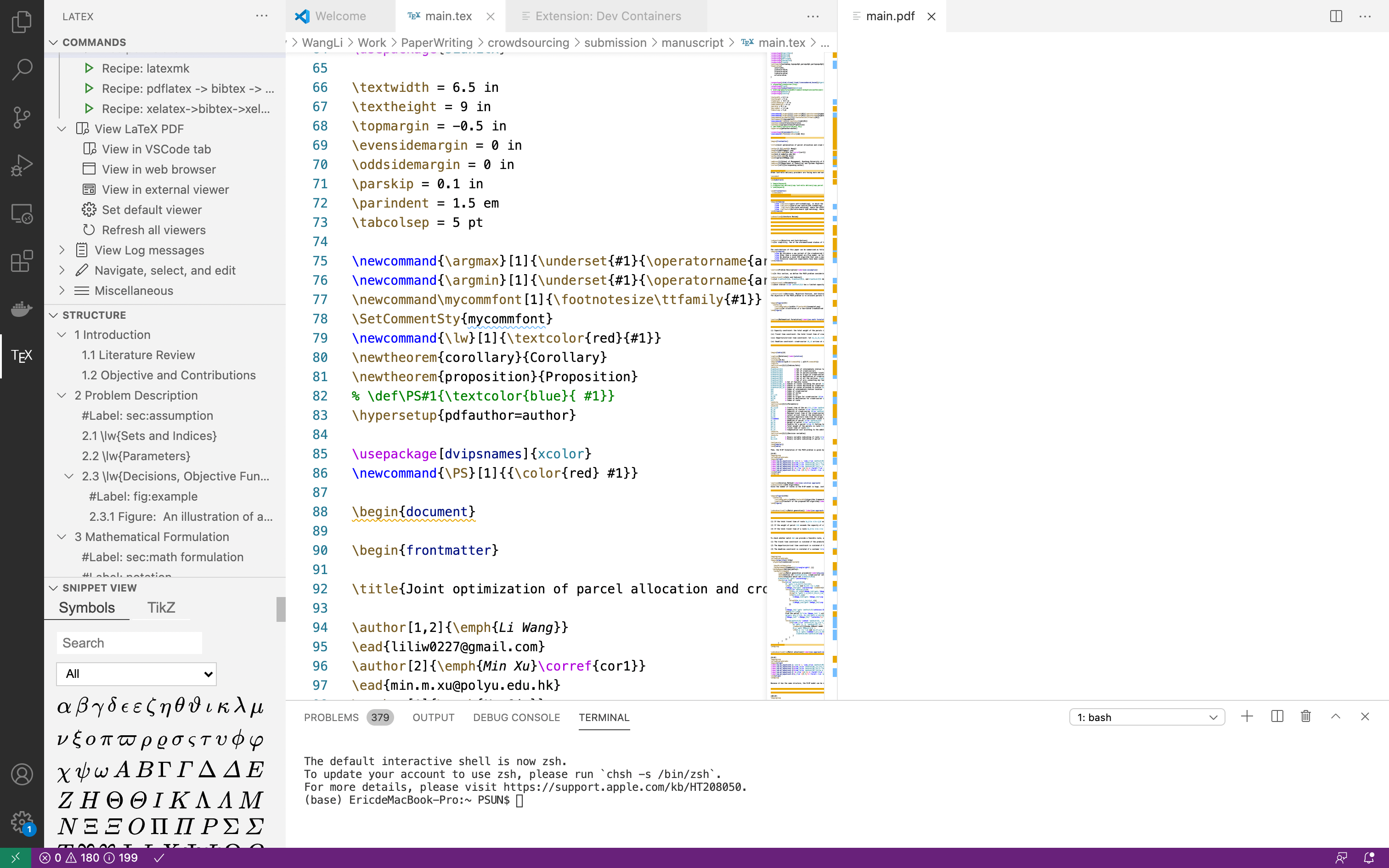Screen dimensions: 1389x868
Task: Split the terminal panel
Action: pos(1277,716)
